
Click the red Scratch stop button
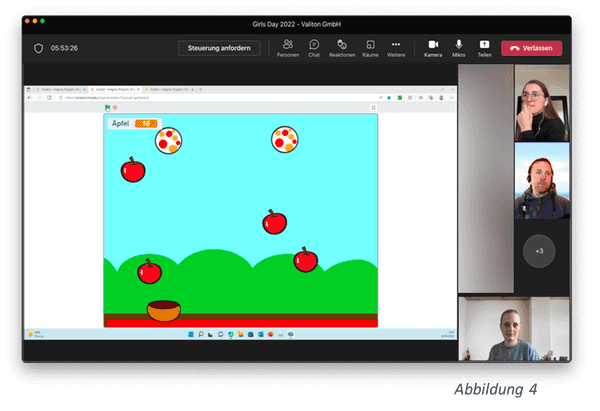coord(115,108)
